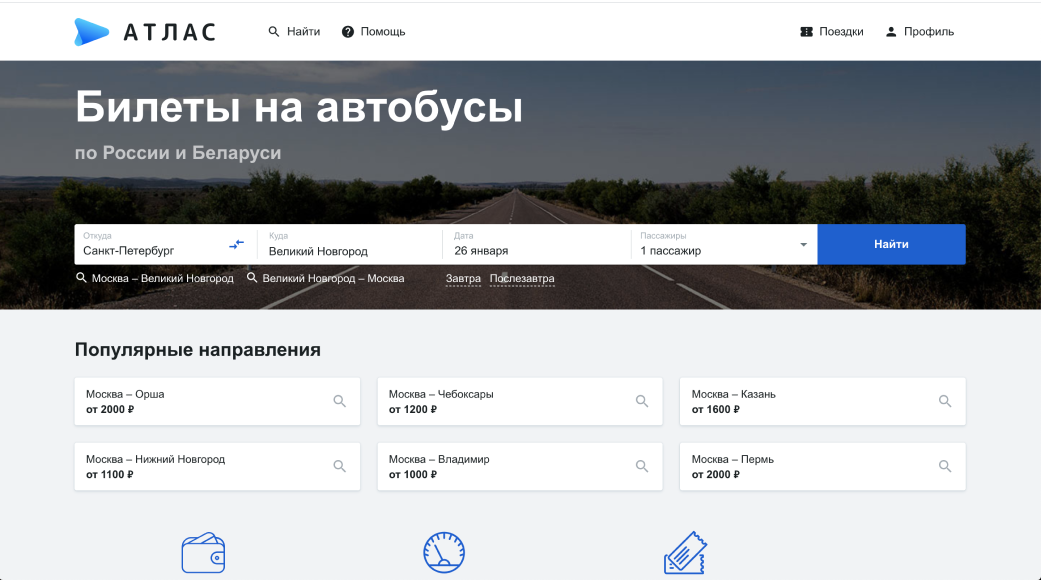
Task: Click the price от 1200 ₽
Action: point(413,409)
